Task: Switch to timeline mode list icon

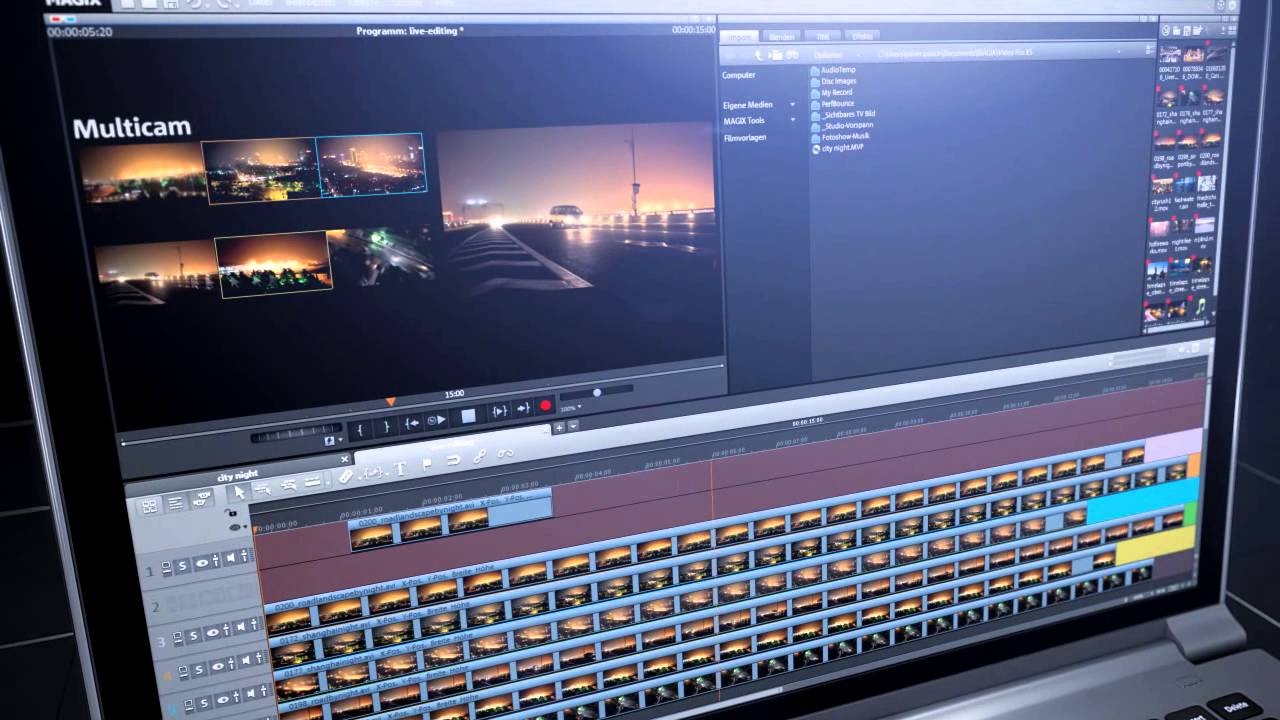Action: pyautogui.click(x=176, y=502)
